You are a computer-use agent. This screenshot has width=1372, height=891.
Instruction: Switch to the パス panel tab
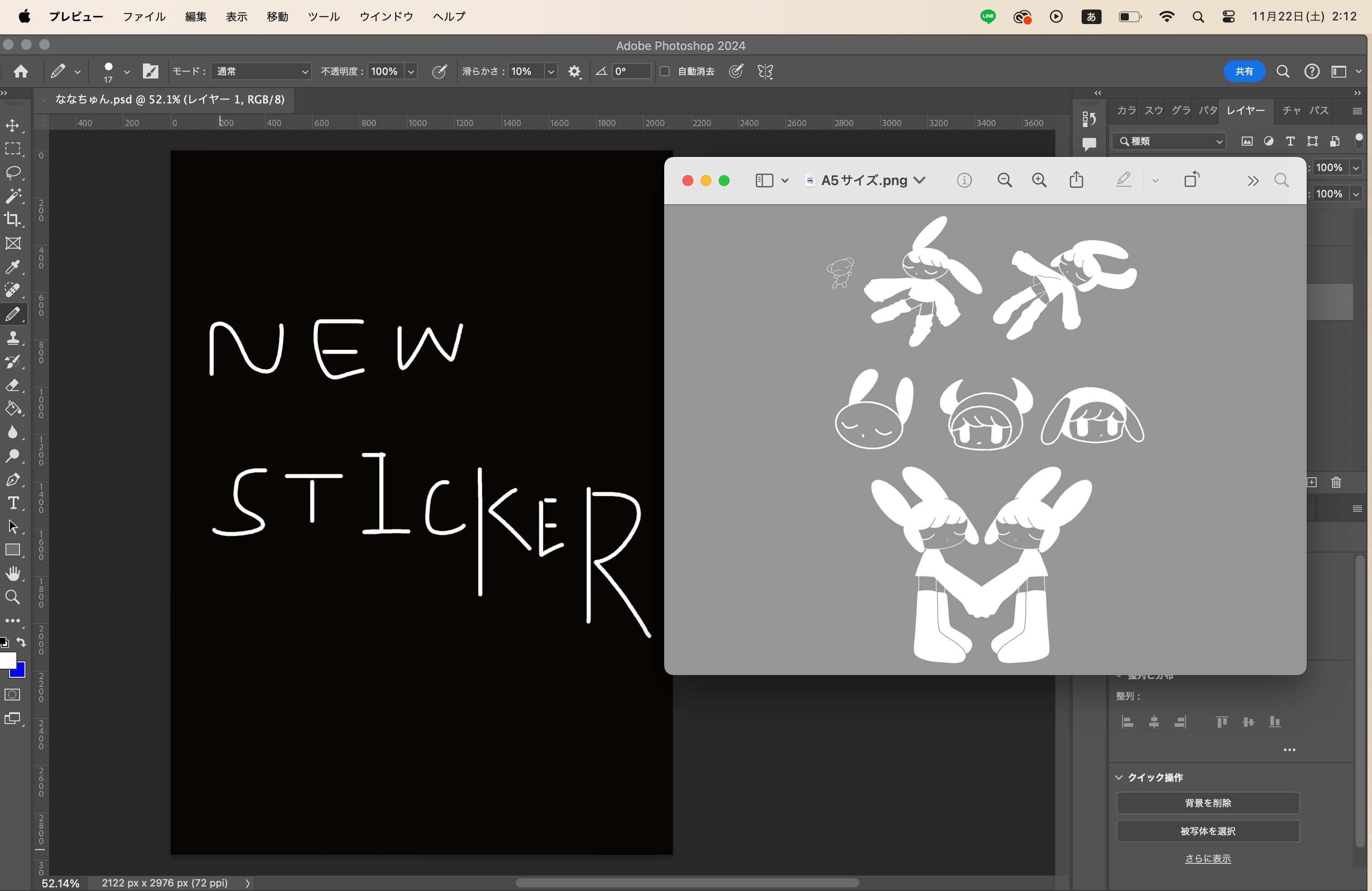tap(1318, 110)
